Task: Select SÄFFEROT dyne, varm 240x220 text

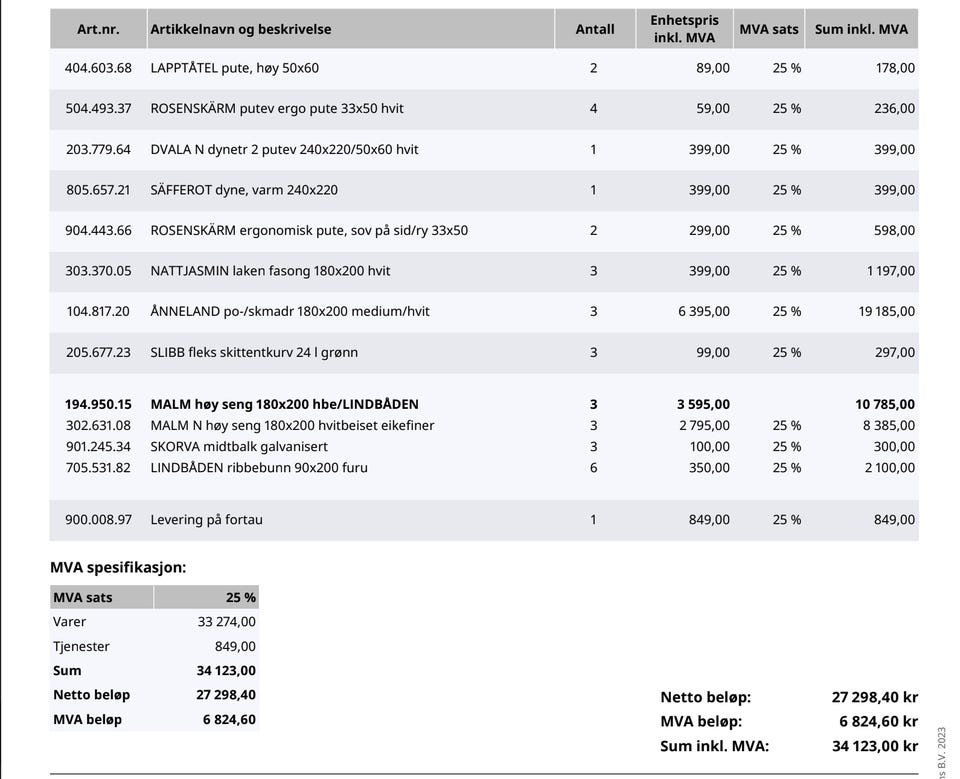Action: [x=244, y=190]
